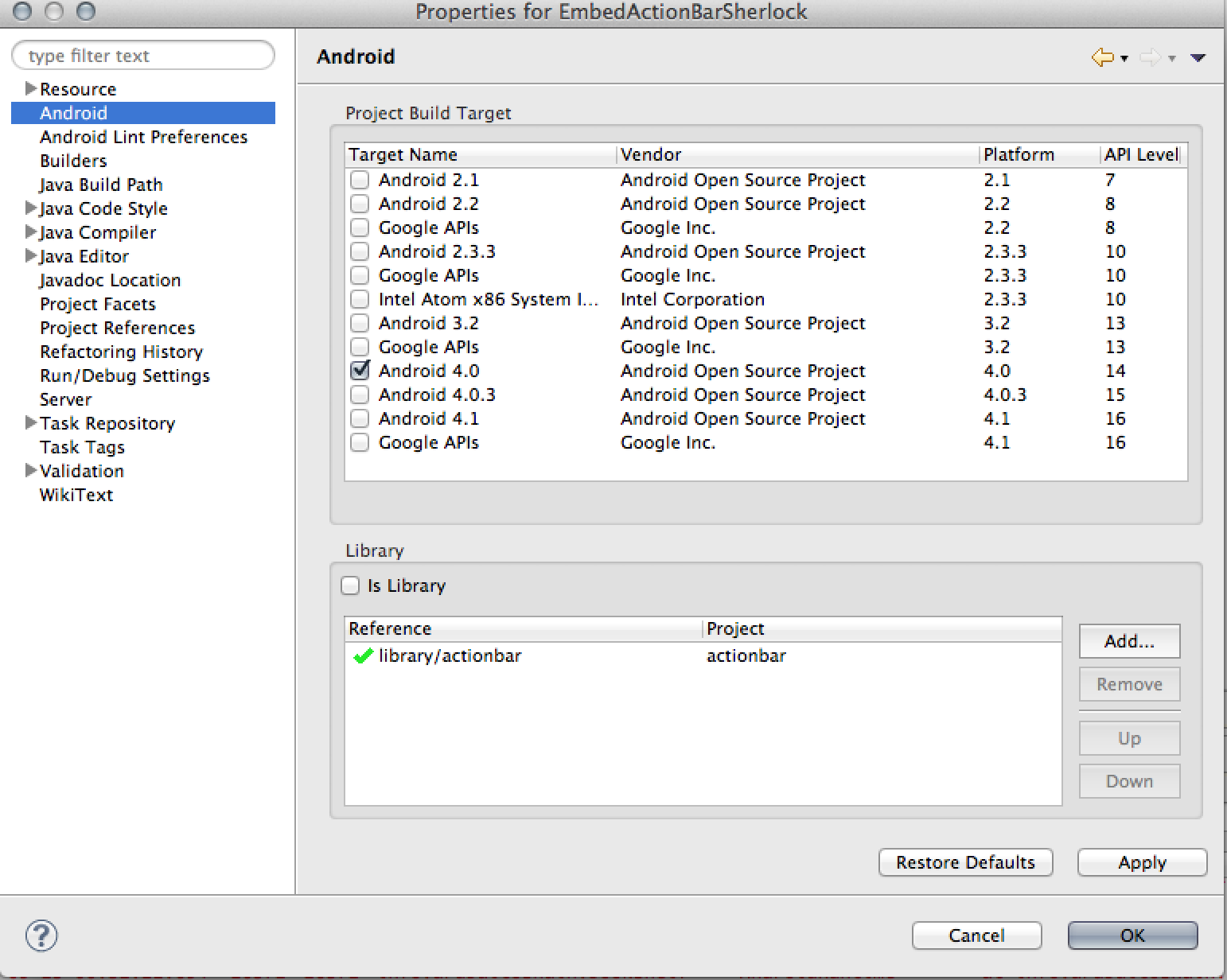Confirm the dialog with OK
This screenshot has height=980, width=1227.
1132,935
